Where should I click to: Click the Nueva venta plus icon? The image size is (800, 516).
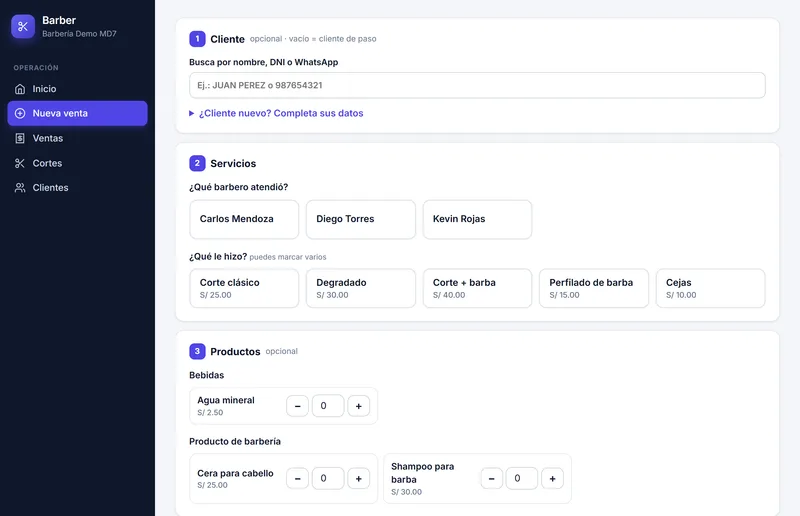click(20, 113)
